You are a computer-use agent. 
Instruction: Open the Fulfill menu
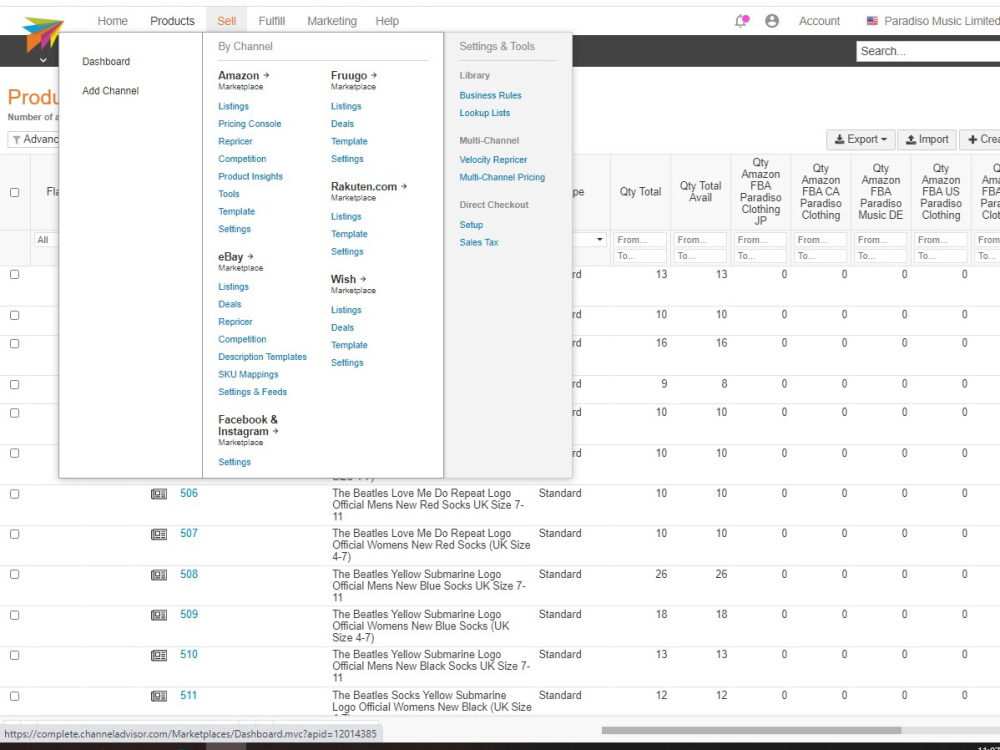click(272, 21)
